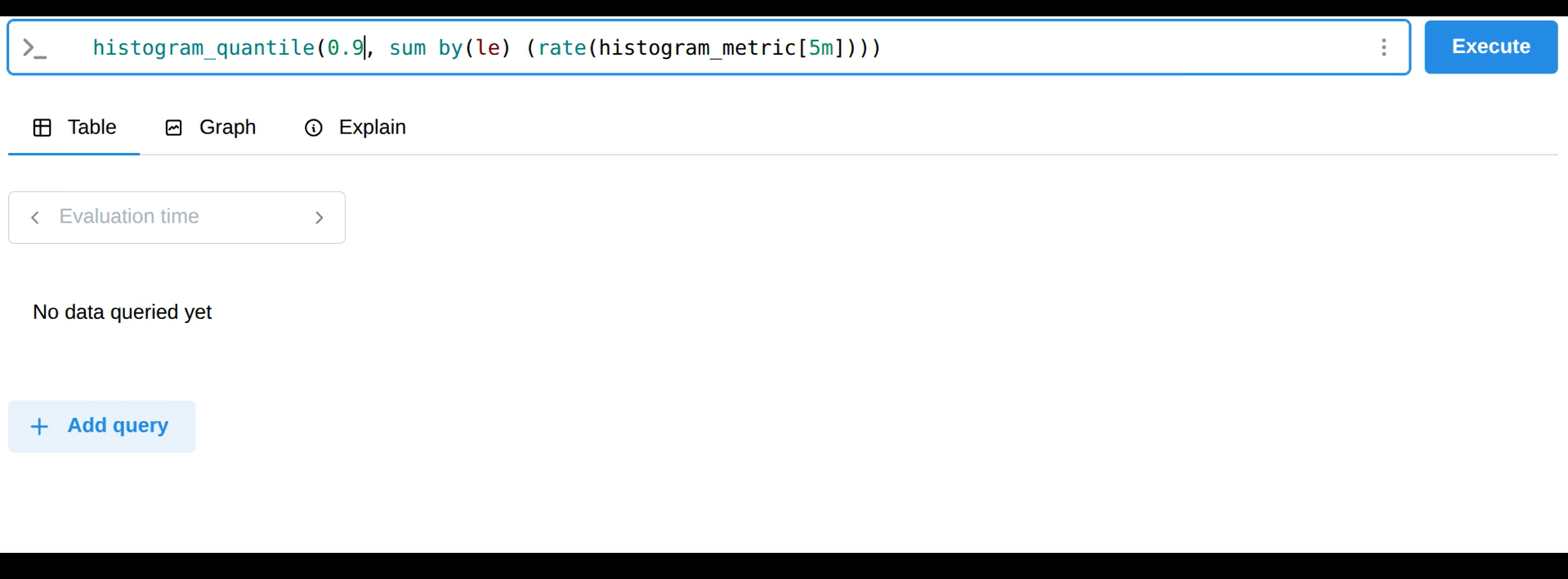The image size is (1568, 579).
Task: Switch to the Graph tab
Action: 226,128
